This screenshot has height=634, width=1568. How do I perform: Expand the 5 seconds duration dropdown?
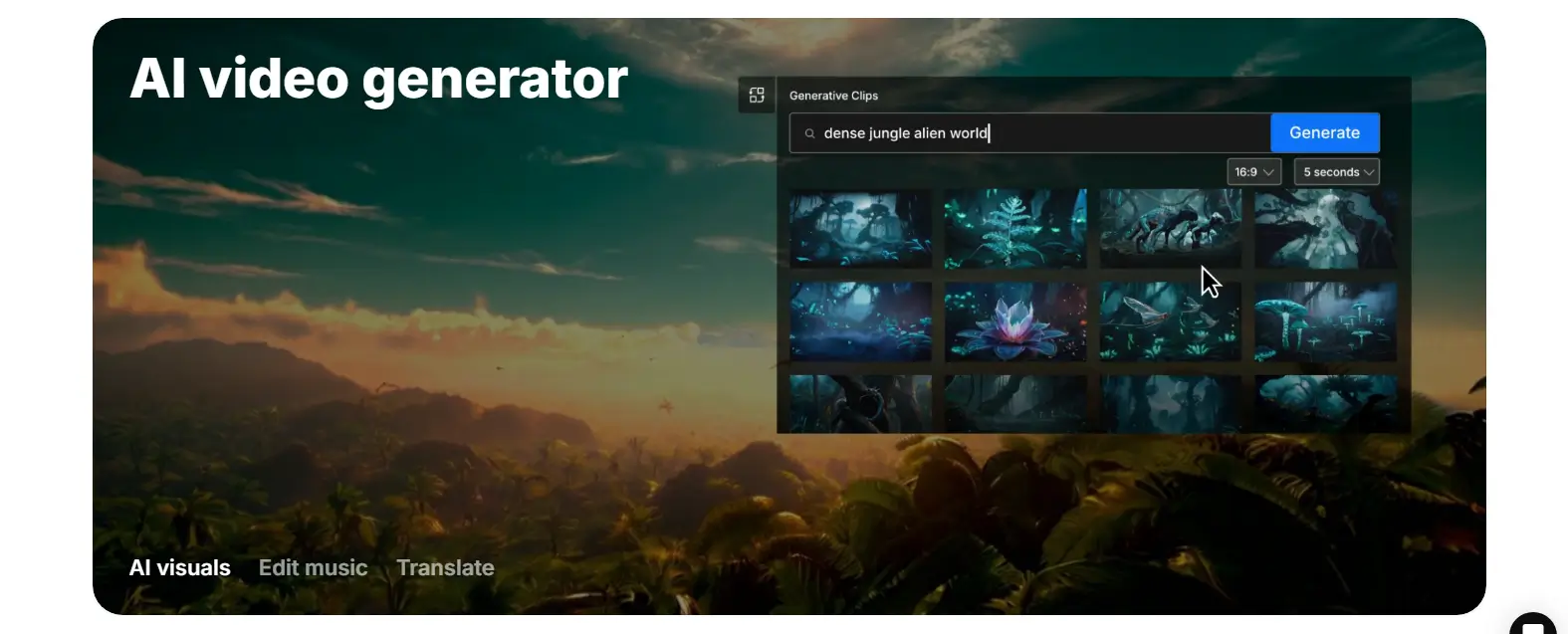1336,172
